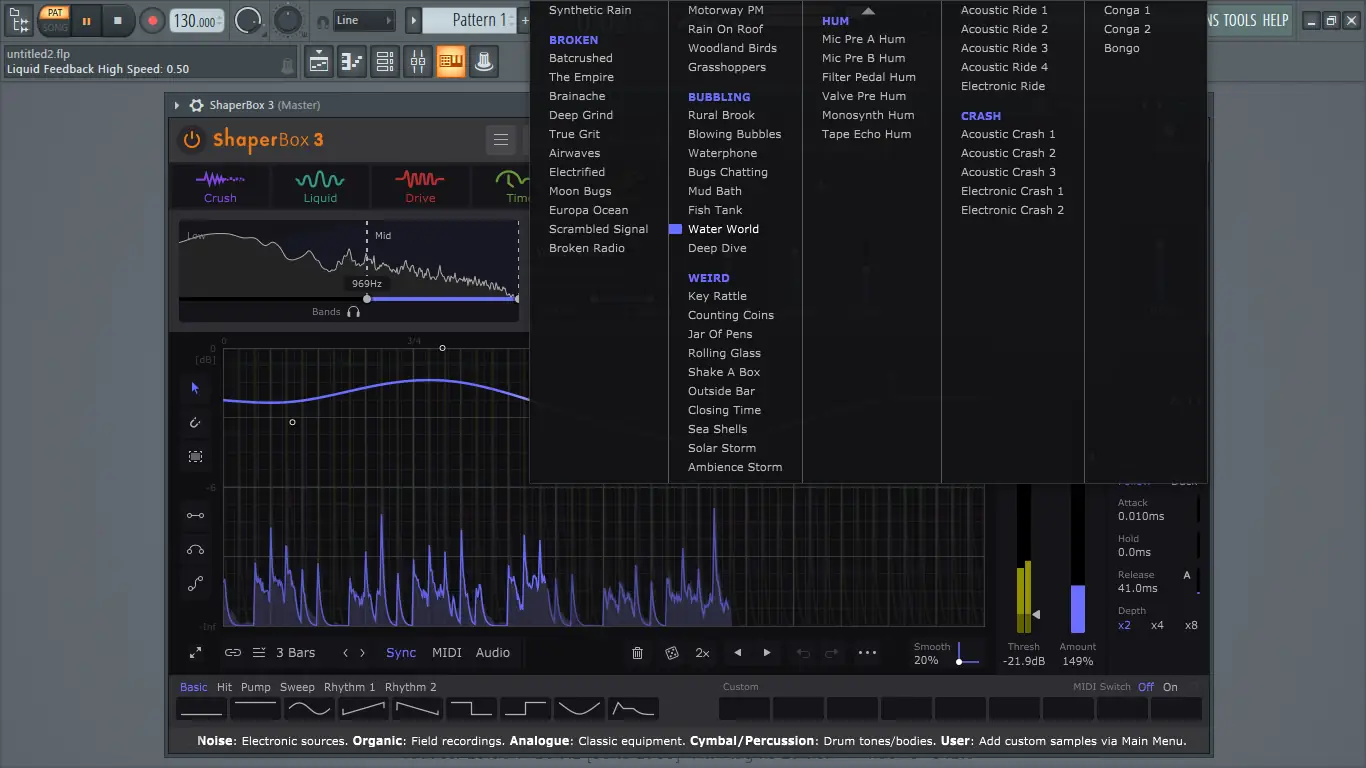Expand the ShaperBox 3 plugin window menu arrow
The height and width of the screenshot is (768, 1366).
tap(177, 105)
